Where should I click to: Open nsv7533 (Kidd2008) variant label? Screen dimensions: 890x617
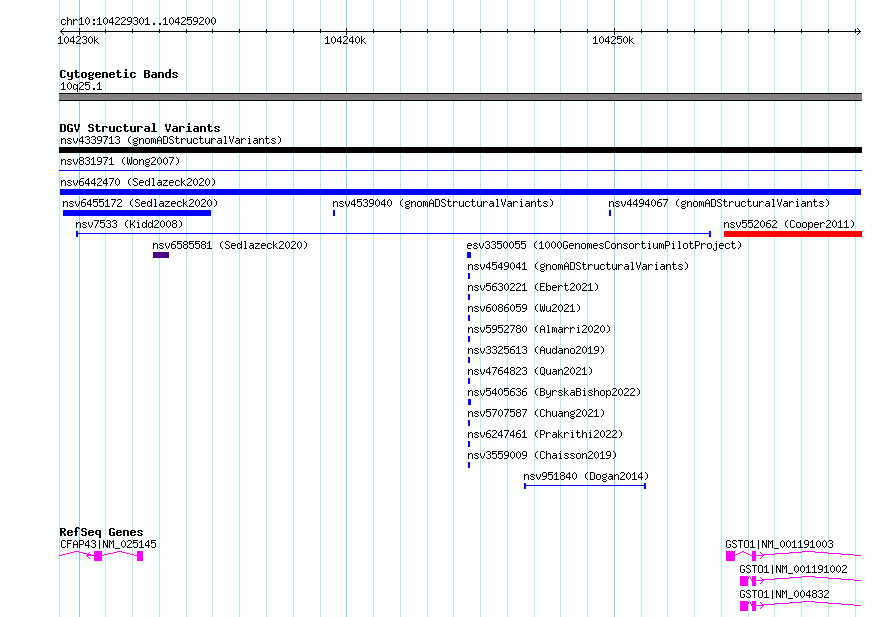(129, 224)
